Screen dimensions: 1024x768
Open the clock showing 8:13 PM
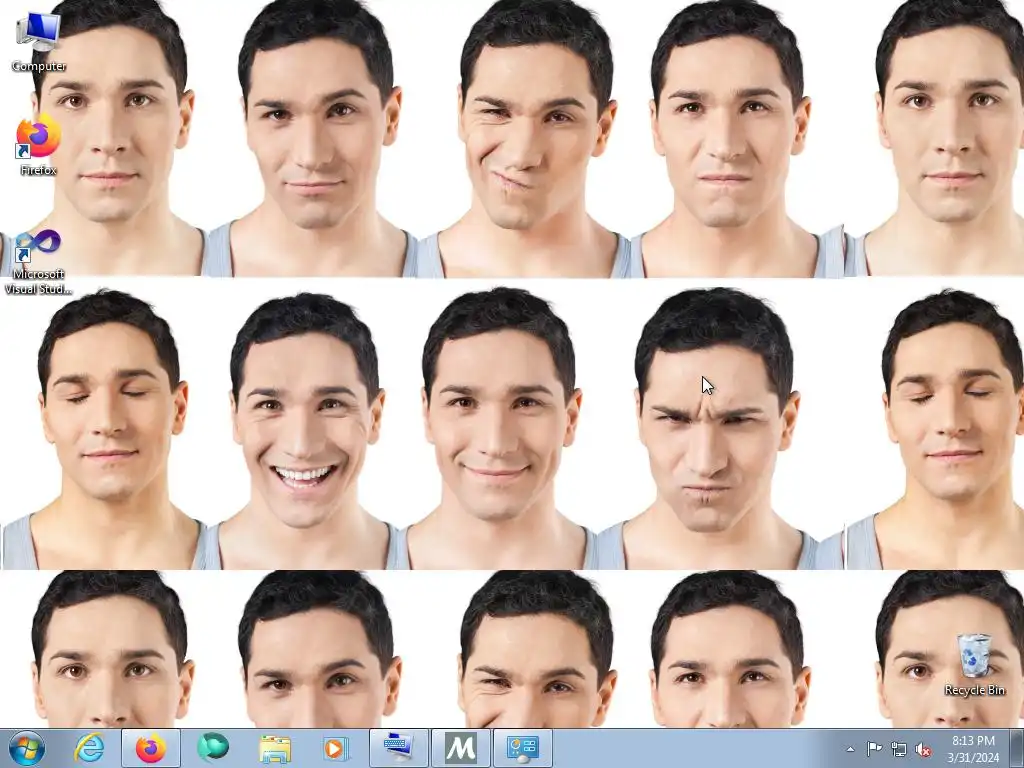pos(974,748)
